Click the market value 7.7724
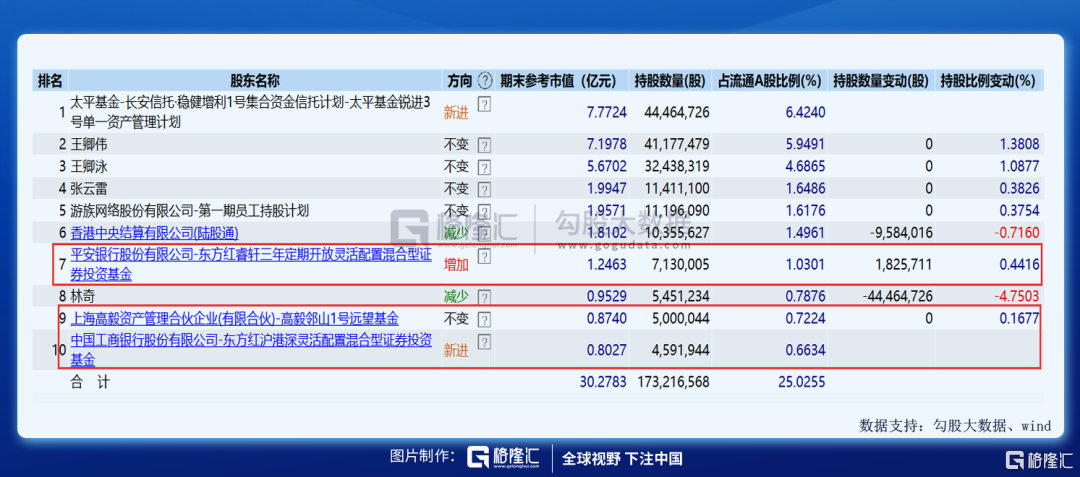Image resolution: width=1080 pixels, height=477 pixels. pyautogui.click(x=607, y=113)
